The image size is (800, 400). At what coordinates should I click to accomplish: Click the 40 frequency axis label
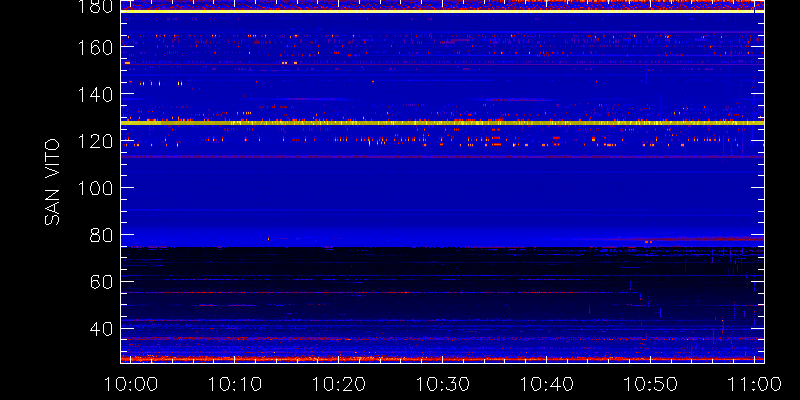pyautogui.click(x=101, y=329)
